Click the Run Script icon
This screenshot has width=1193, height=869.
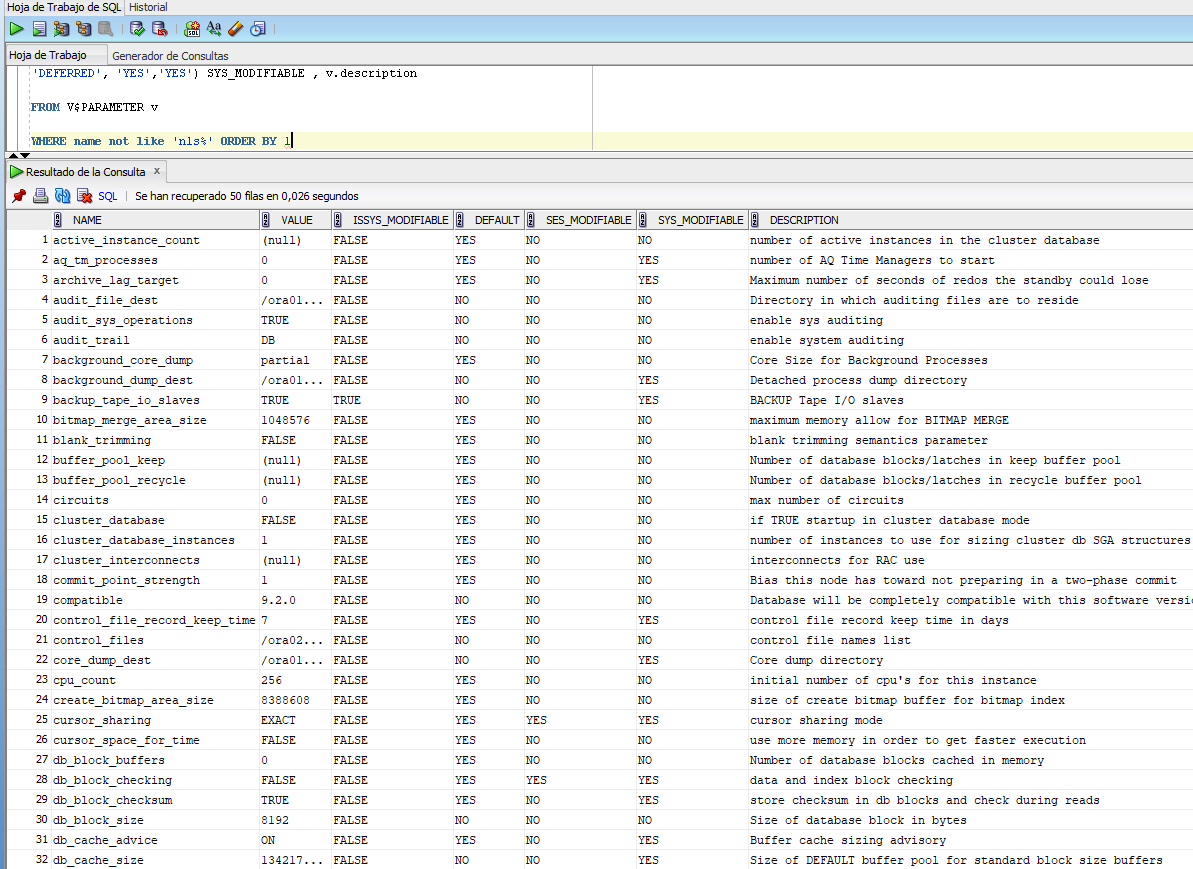(x=39, y=29)
